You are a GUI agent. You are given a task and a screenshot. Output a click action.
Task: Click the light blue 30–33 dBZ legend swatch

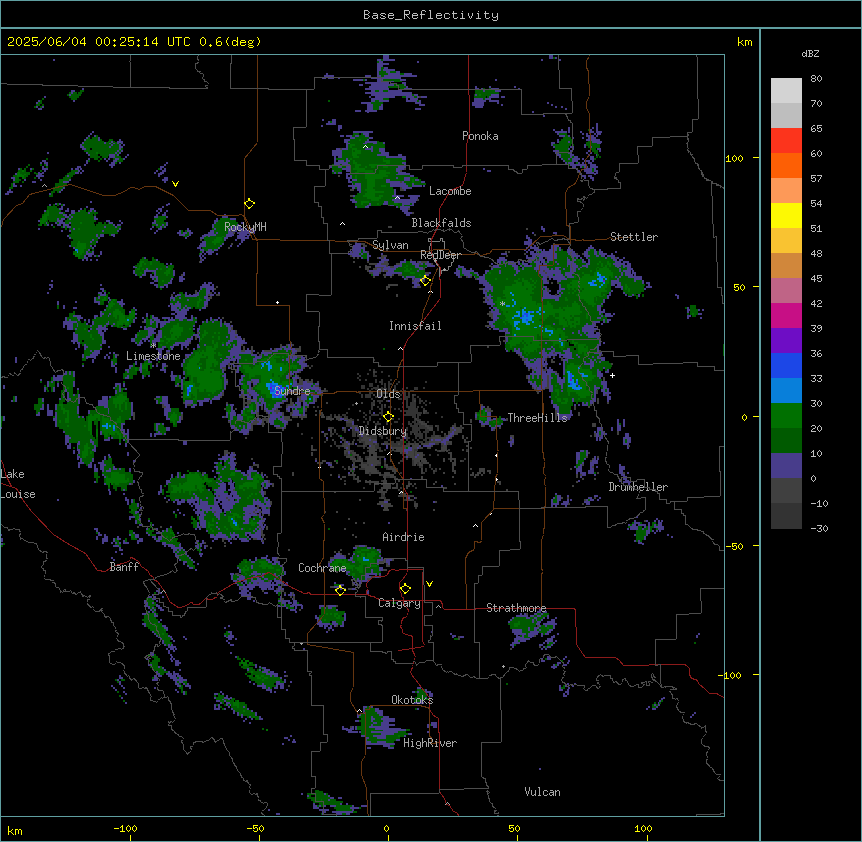(x=786, y=390)
